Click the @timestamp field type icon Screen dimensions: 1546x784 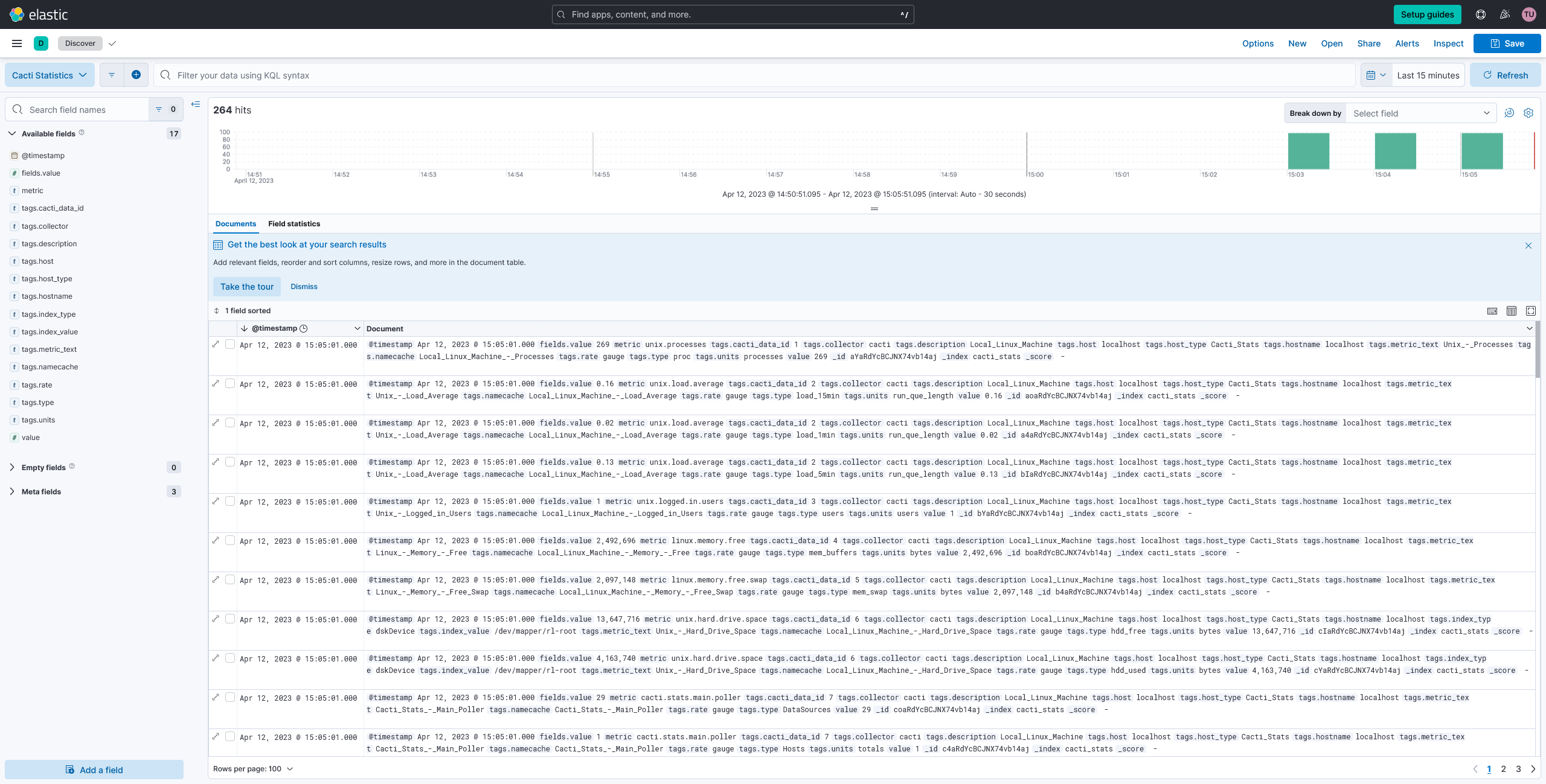[x=14, y=156]
